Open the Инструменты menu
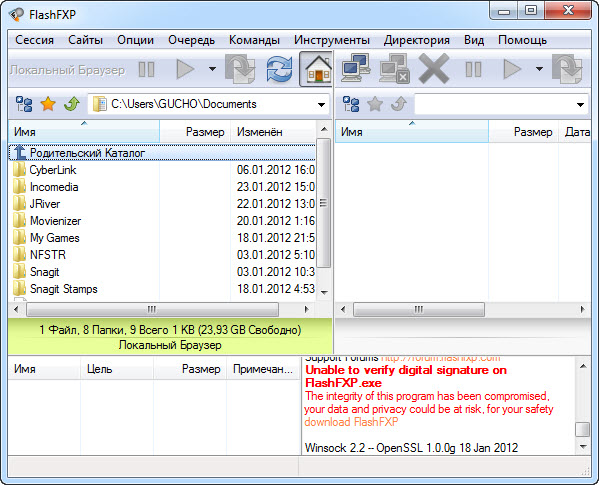The width and height of the screenshot is (599, 485). pyautogui.click(x=332, y=40)
